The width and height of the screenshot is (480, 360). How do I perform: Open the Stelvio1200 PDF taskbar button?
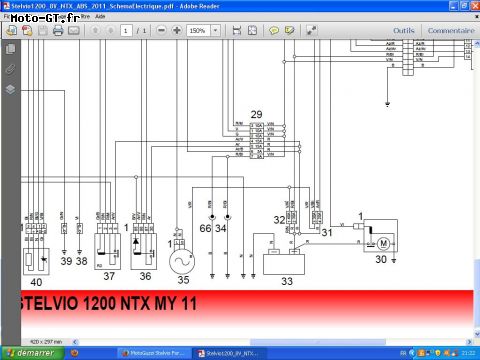[229, 353]
